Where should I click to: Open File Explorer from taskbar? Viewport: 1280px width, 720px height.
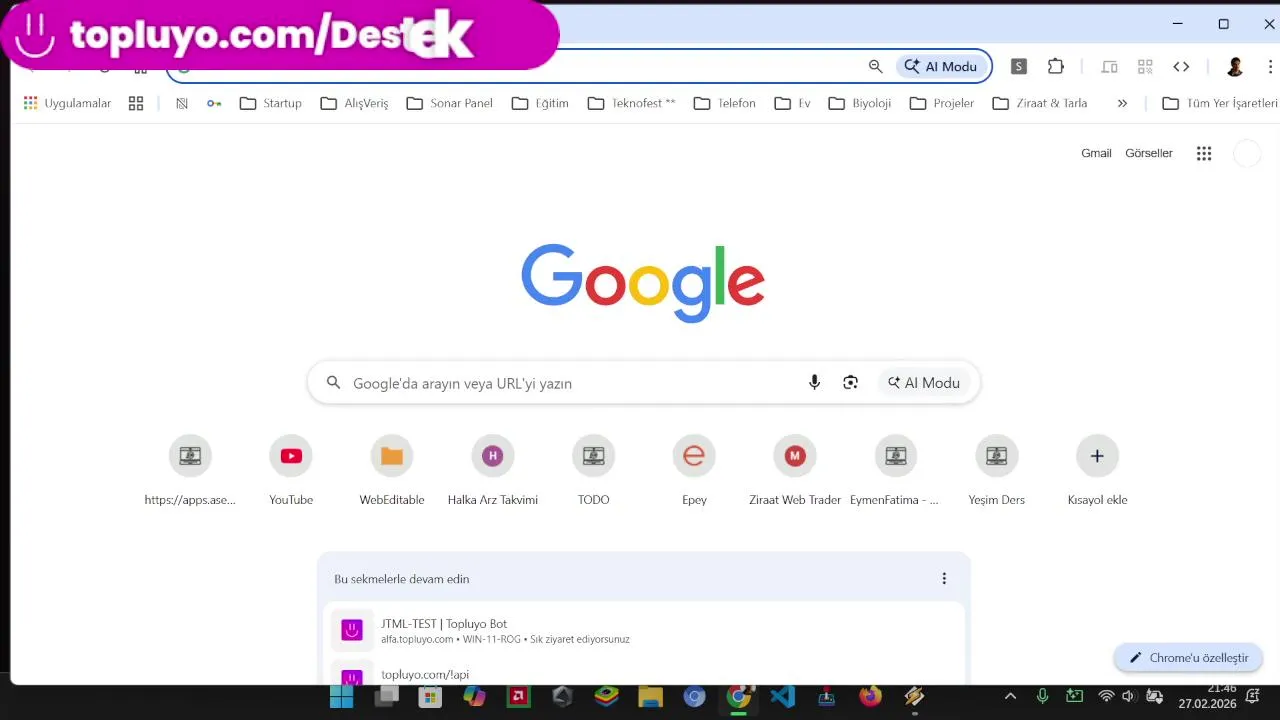[650, 697]
